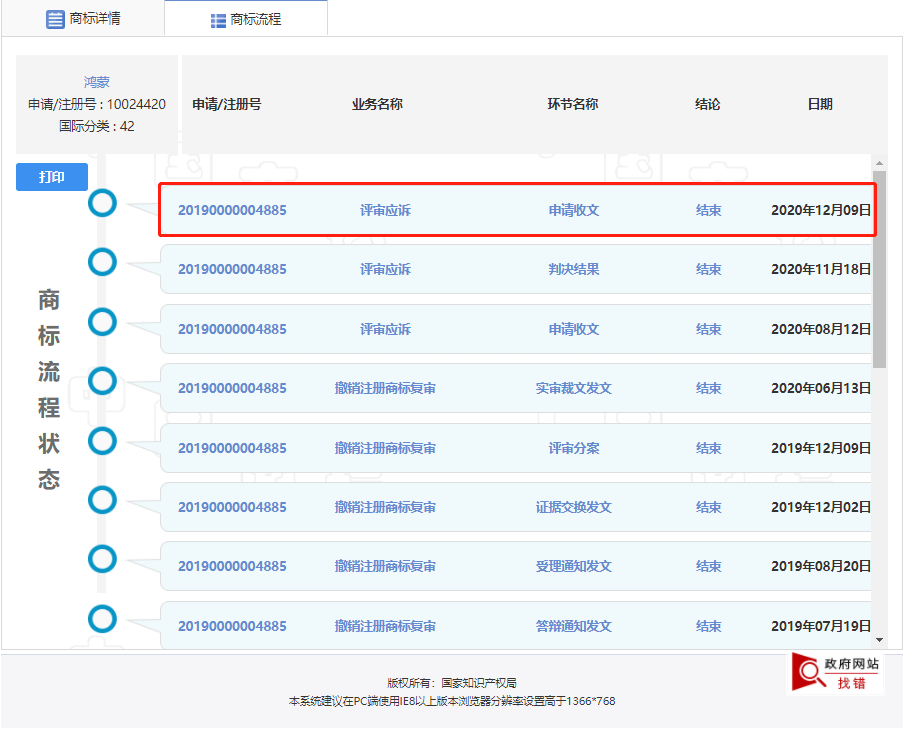Click scrollbar up arrow in process list
This screenshot has height=730, width=903.
[879, 164]
